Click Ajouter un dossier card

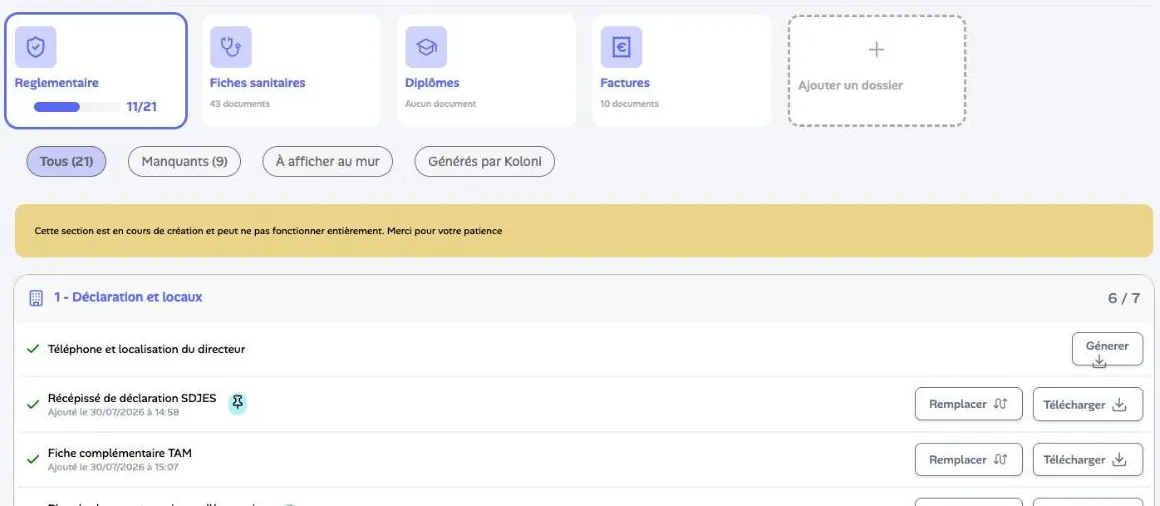pos(877,71)
